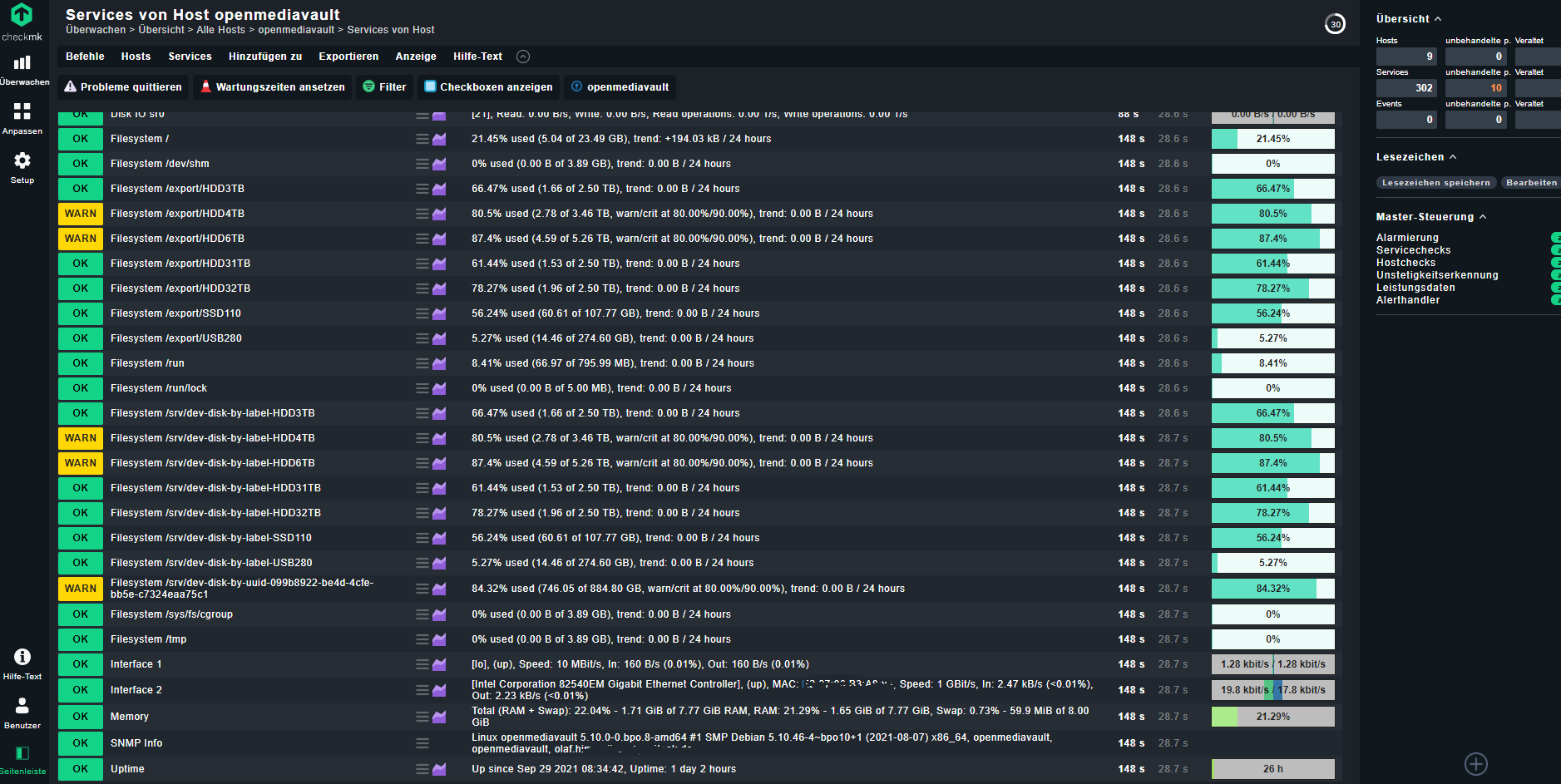Click Lesezeichen speichern button
Screen dimensions: 1561x784
coord(1435,182)
